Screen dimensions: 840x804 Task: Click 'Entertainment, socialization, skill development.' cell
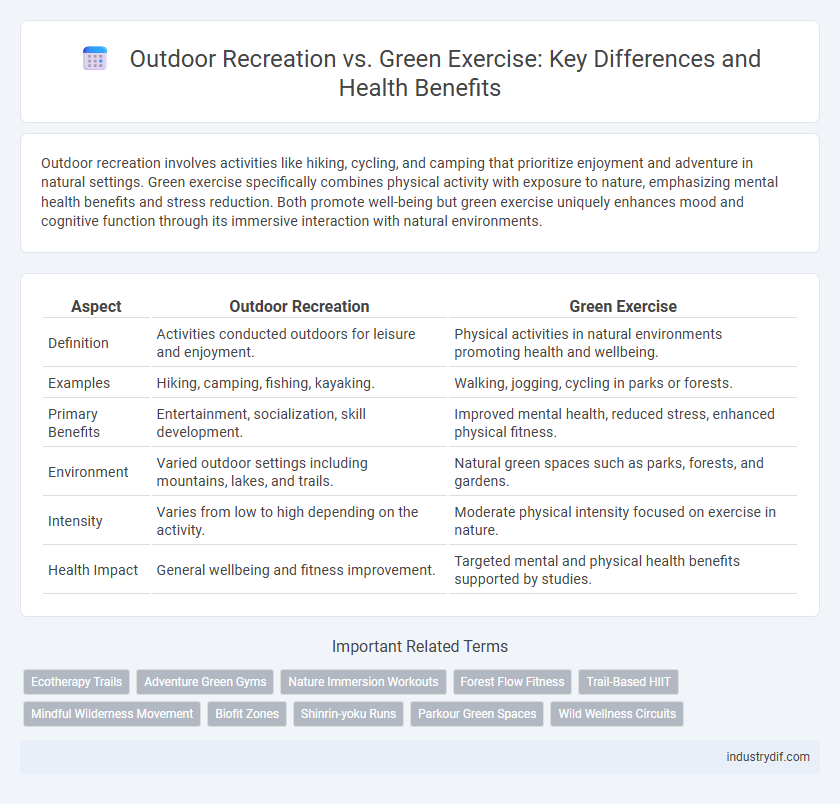click(299, 423)
